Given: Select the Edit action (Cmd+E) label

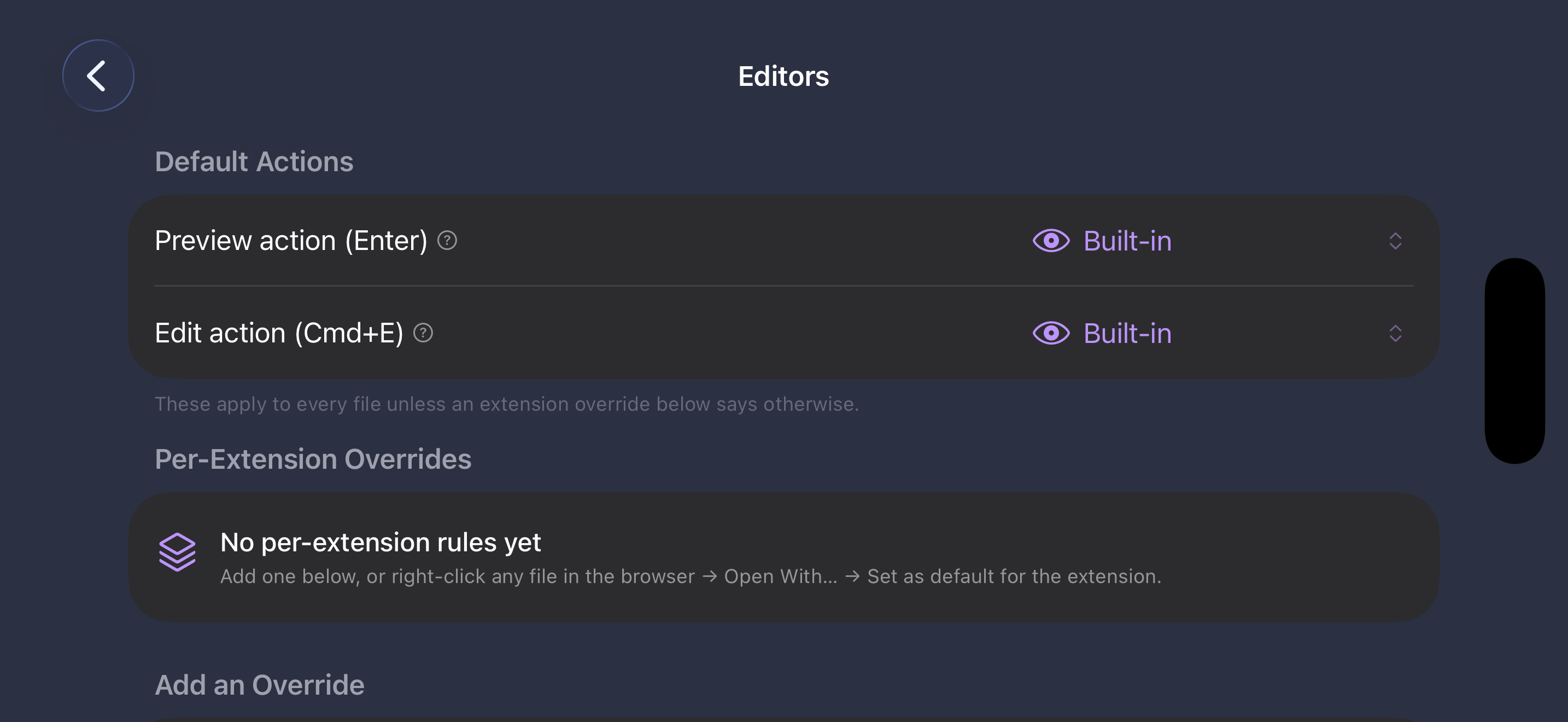Looking at the screenshot, I should pyautogui.click(x=279, y=333).
